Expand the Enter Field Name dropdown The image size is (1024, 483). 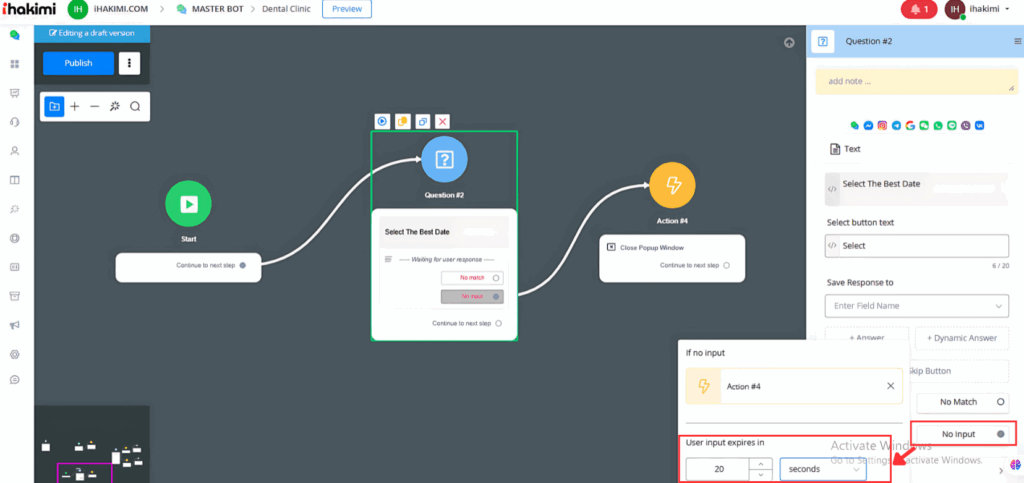pos(917,305)
